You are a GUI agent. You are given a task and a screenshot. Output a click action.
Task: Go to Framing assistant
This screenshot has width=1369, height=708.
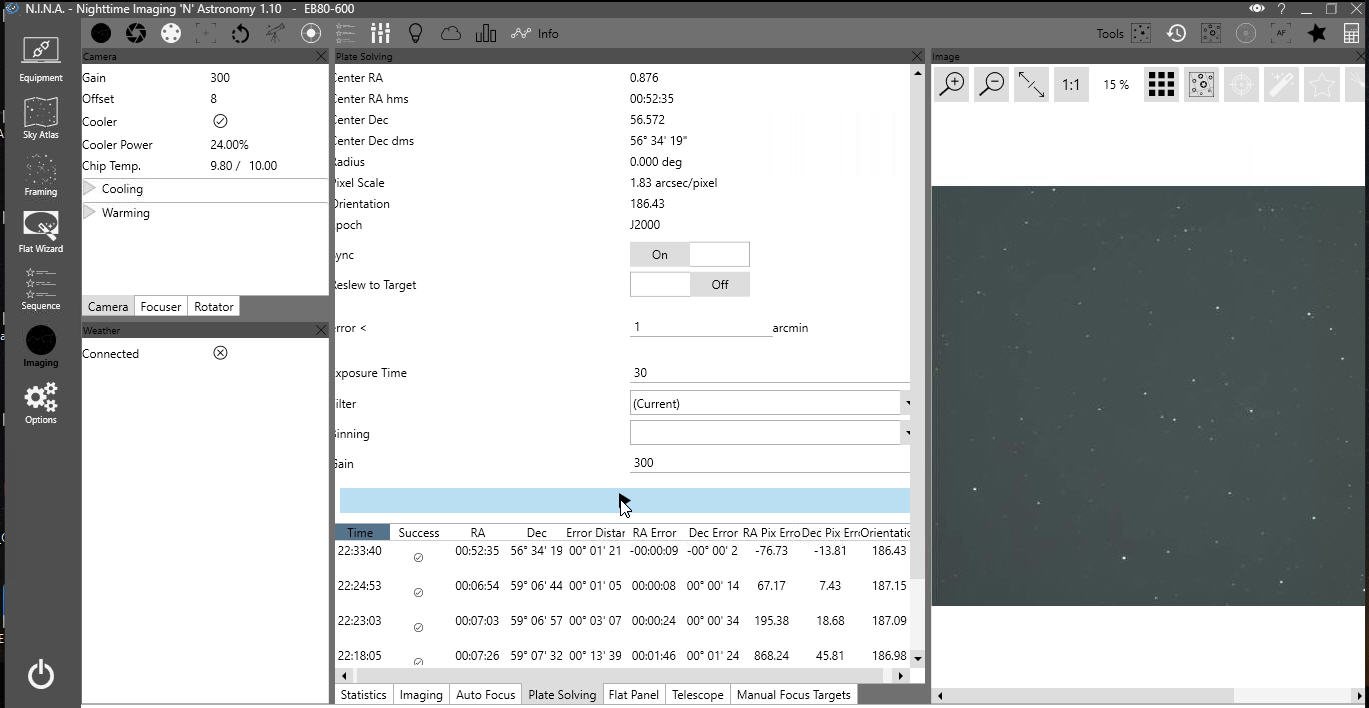pos(40,175)
